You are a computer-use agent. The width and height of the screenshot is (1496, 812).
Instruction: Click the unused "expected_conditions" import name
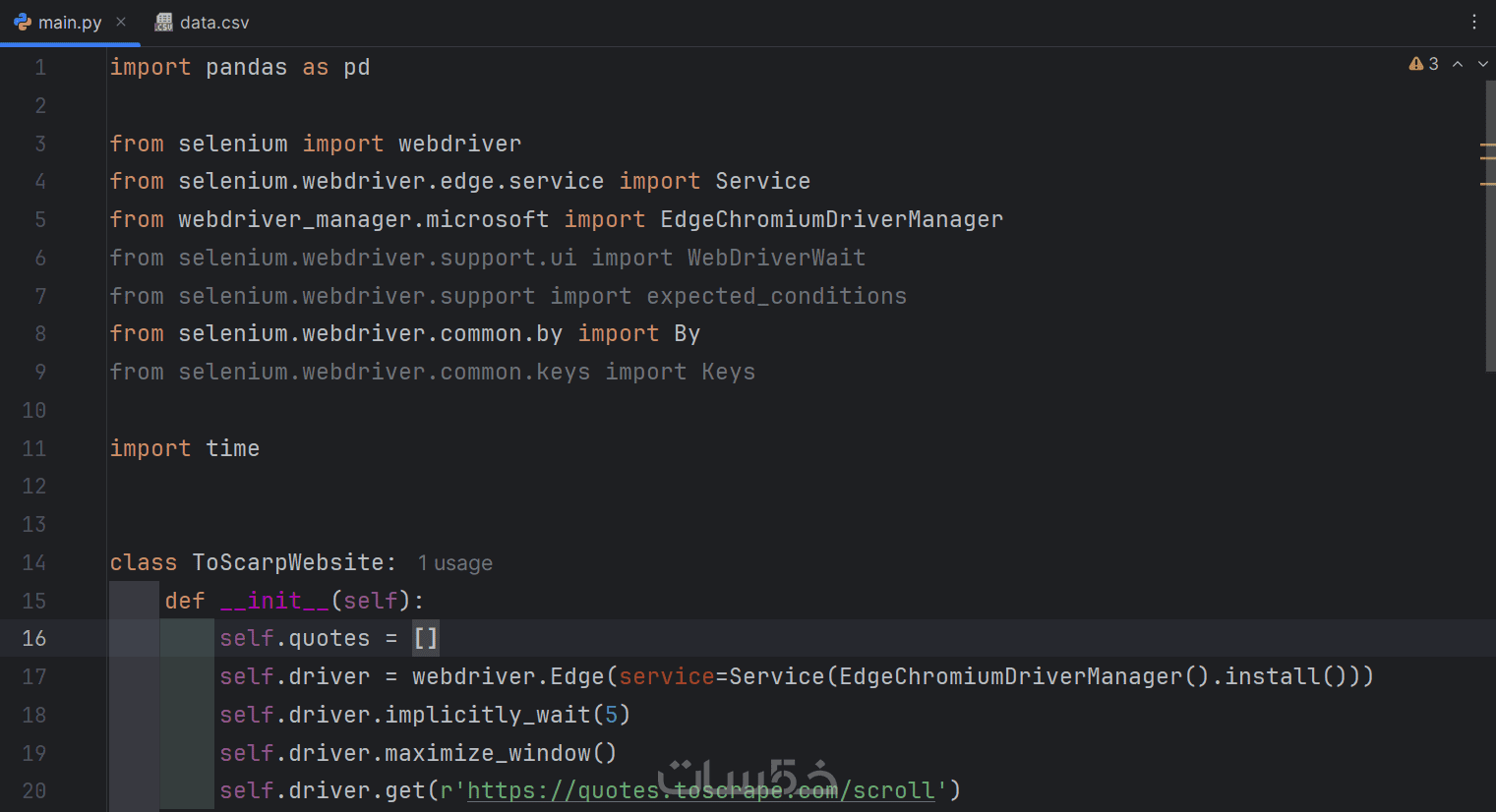[x=776, y=296]
